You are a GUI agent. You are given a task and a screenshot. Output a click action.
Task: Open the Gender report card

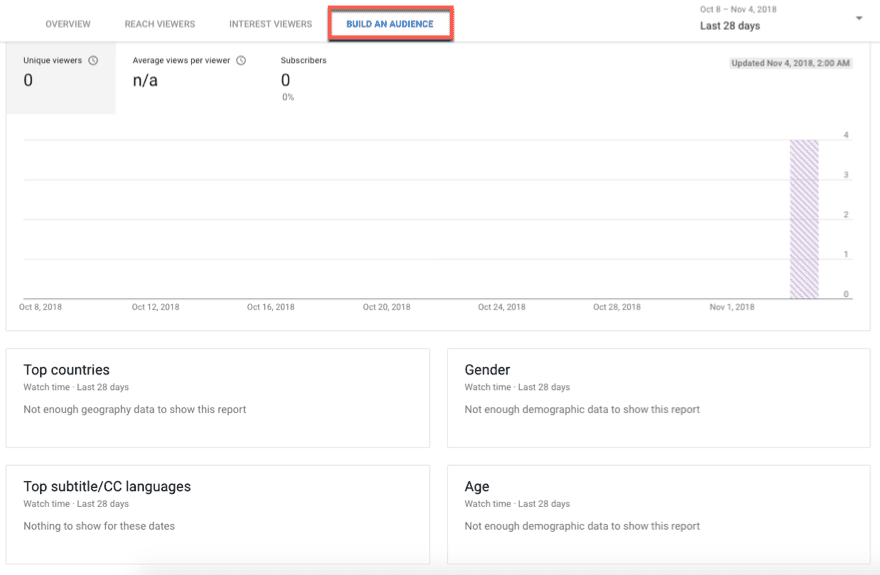pos(658,397)
